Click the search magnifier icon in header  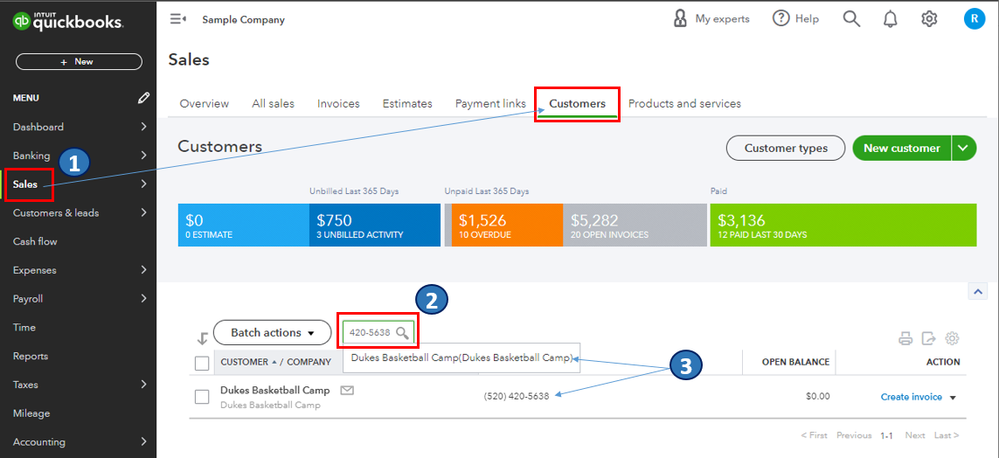(851, 19)
